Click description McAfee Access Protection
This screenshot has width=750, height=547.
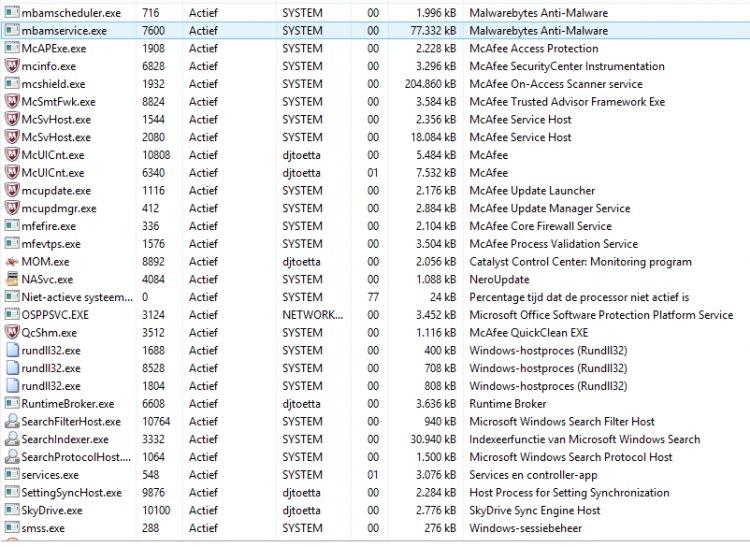pos(534,48)
